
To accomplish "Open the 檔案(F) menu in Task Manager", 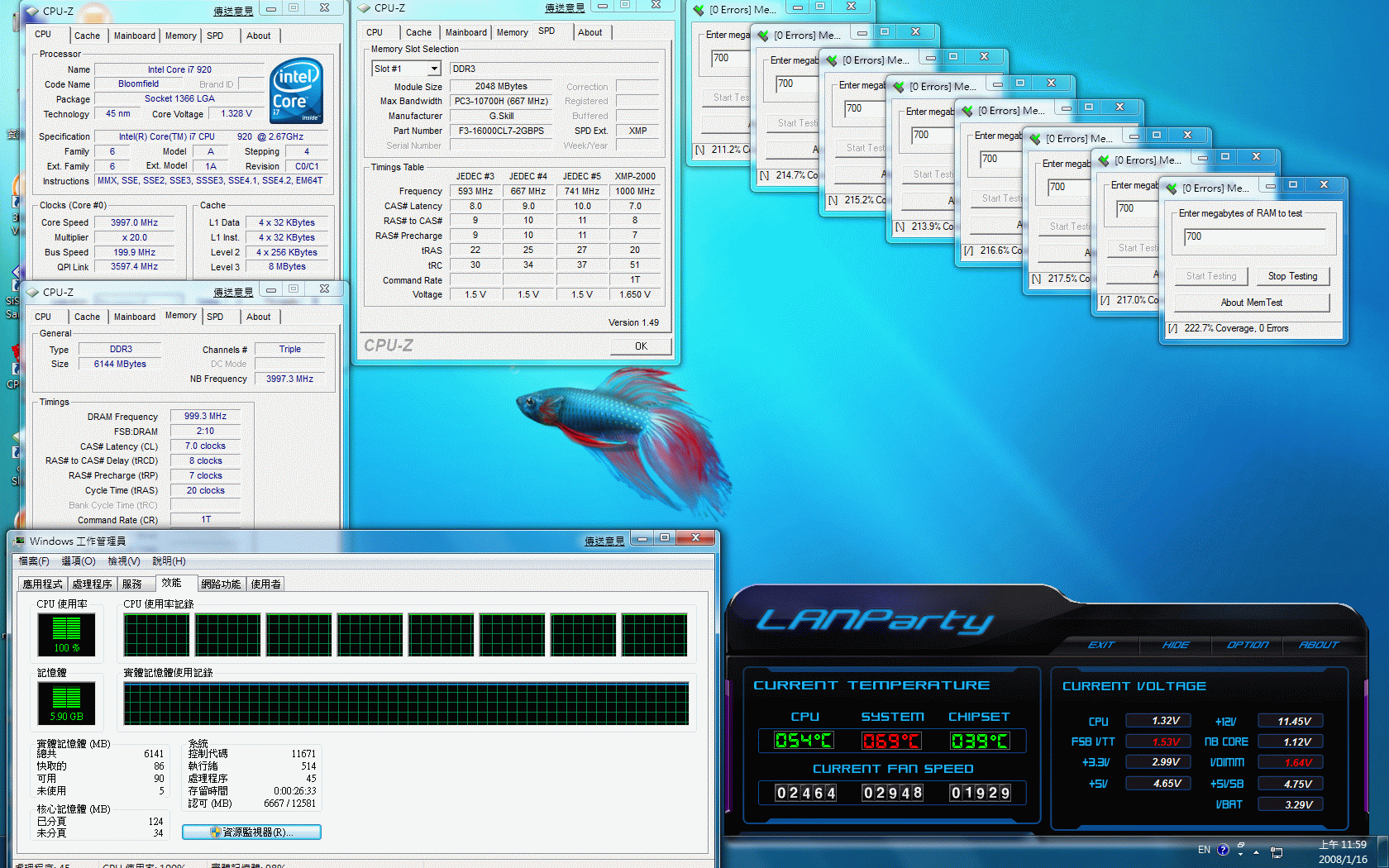I will (34, 561).
